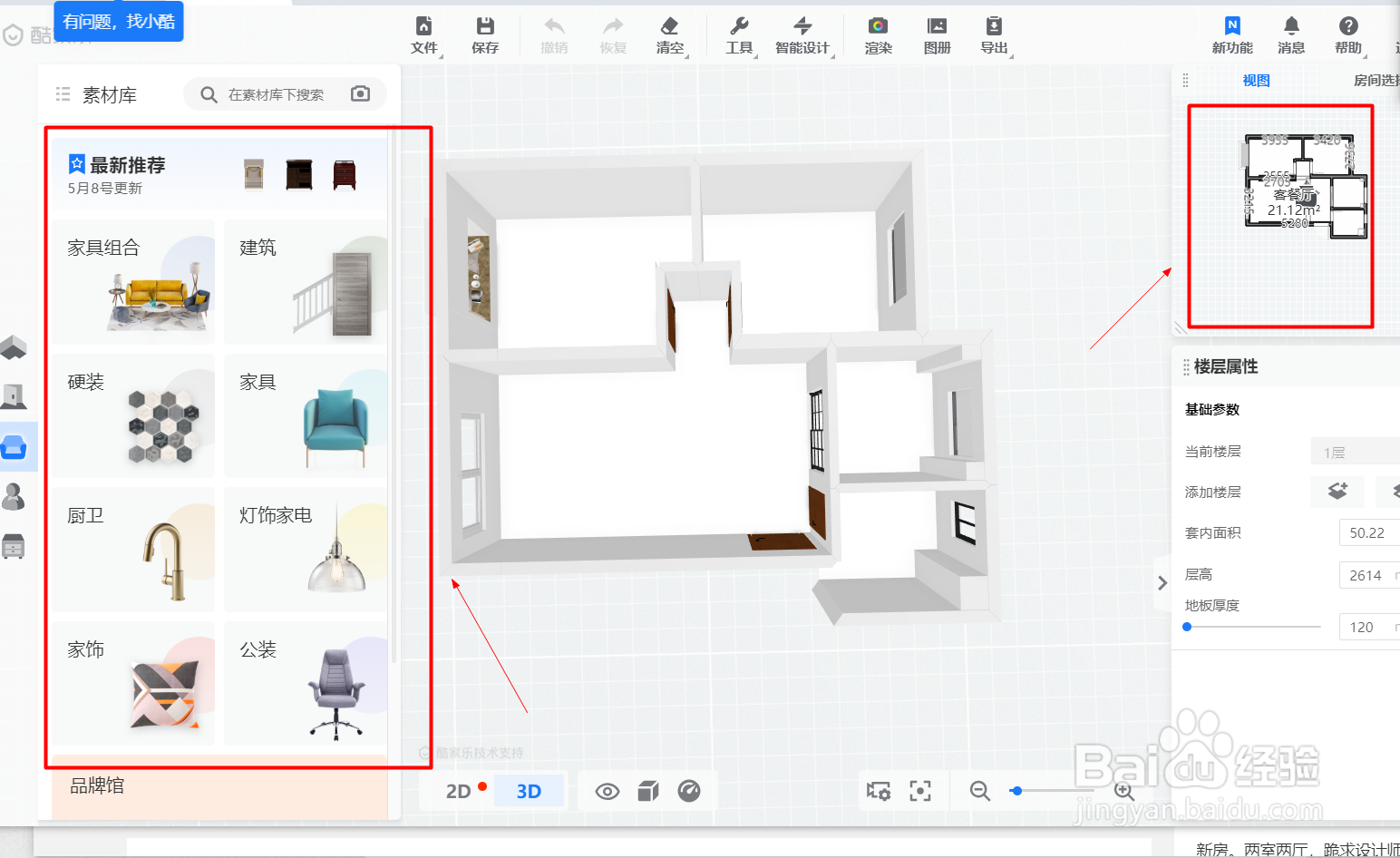1400x858 pixels.
Task: Open the 家具 category with armchair
Action: (x=306, y=415)
